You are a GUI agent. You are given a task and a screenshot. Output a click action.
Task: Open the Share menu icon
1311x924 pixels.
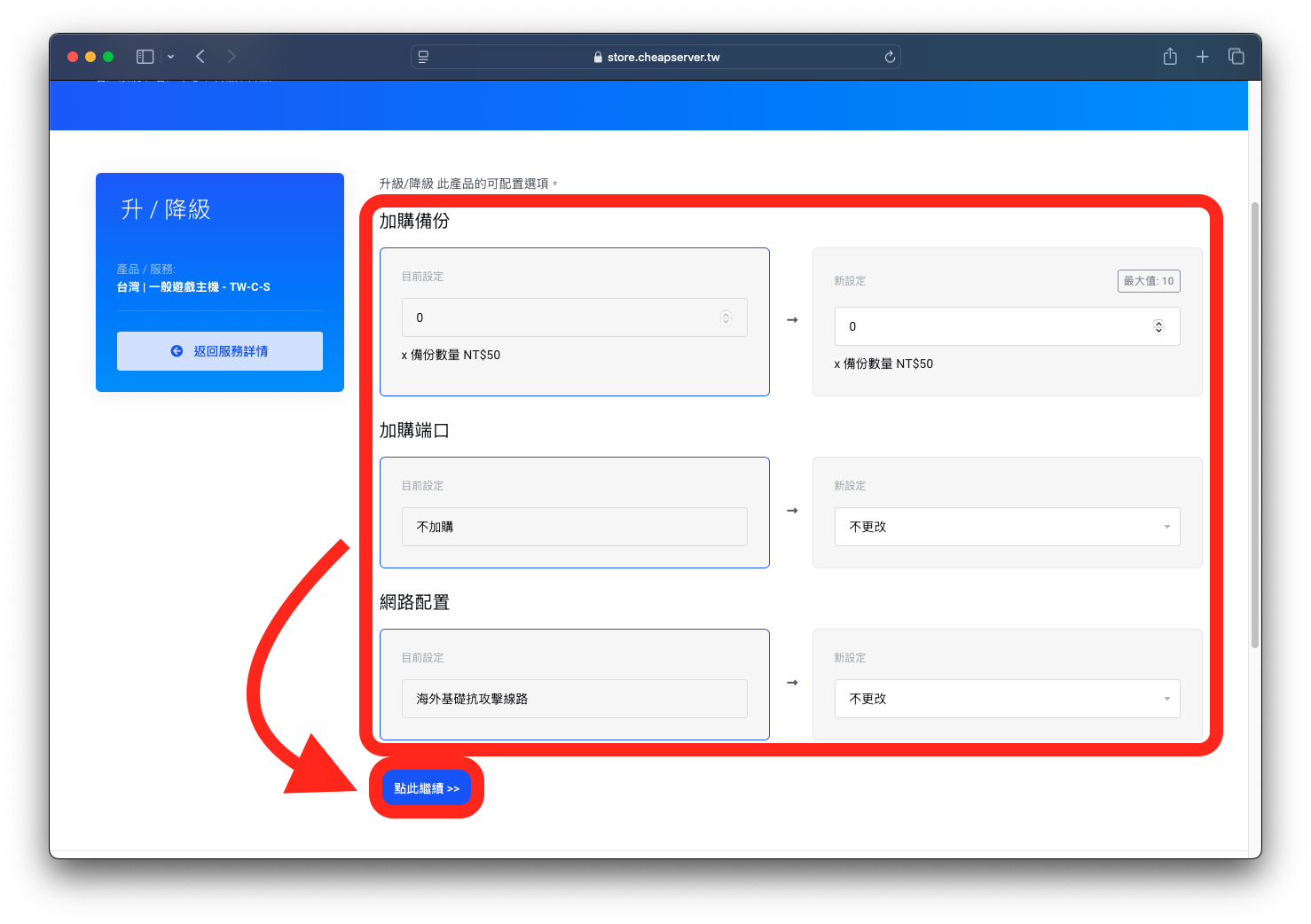(1170, 57)
